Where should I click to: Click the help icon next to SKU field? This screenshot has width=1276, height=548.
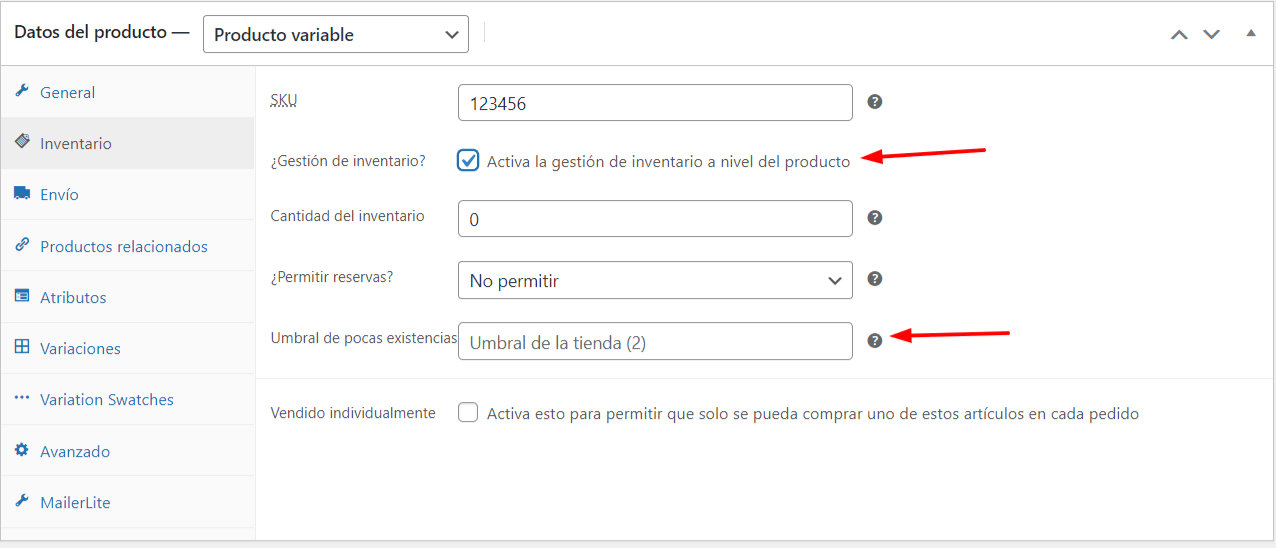tap(875, 102)
